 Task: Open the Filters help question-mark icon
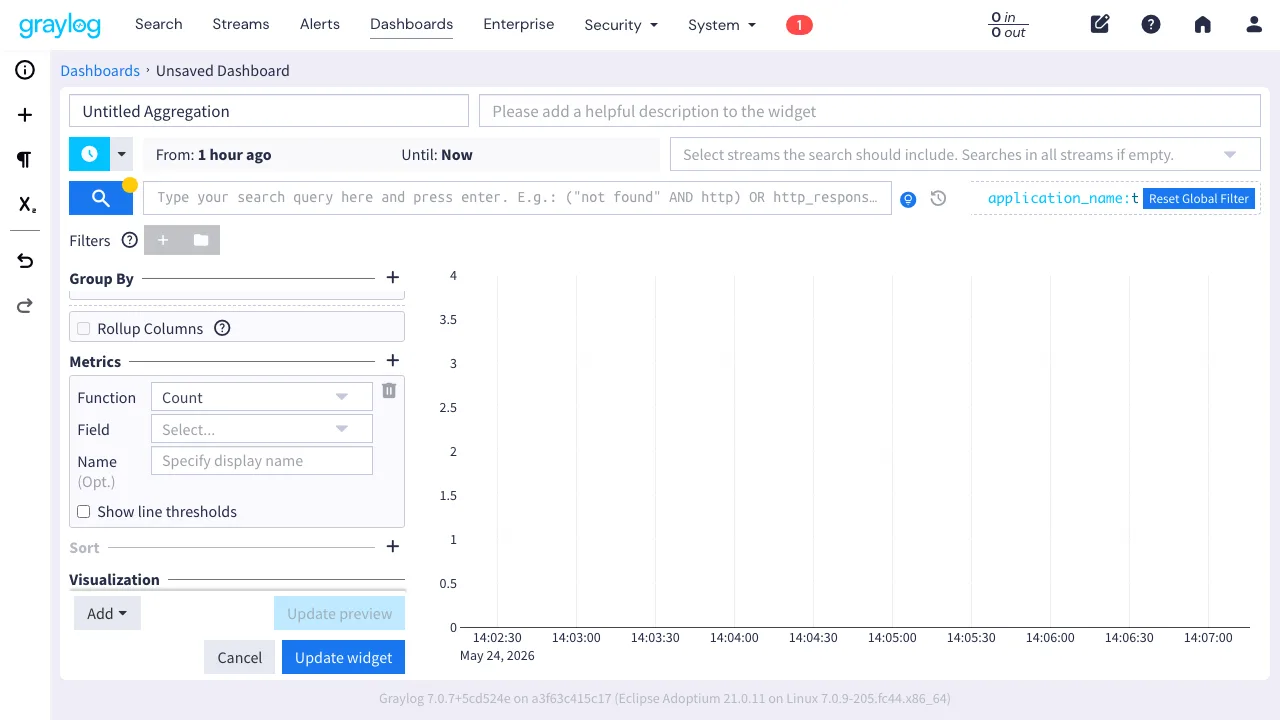coord(129,240)
